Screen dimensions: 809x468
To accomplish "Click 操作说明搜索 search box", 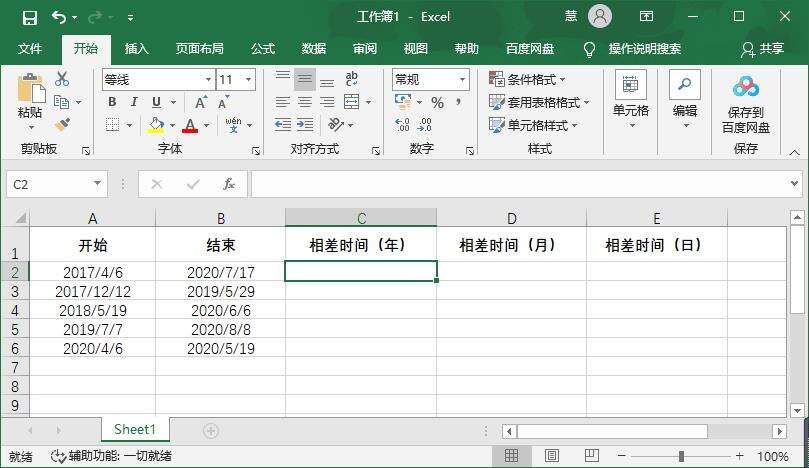I will 645,49.
